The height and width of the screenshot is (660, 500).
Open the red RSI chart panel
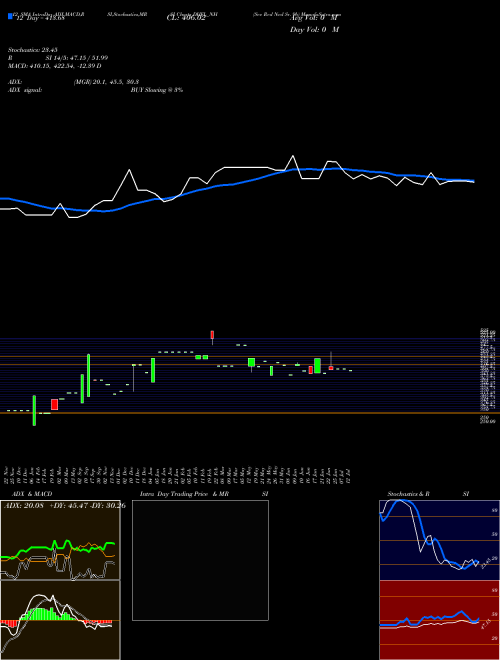pos(439,620)
